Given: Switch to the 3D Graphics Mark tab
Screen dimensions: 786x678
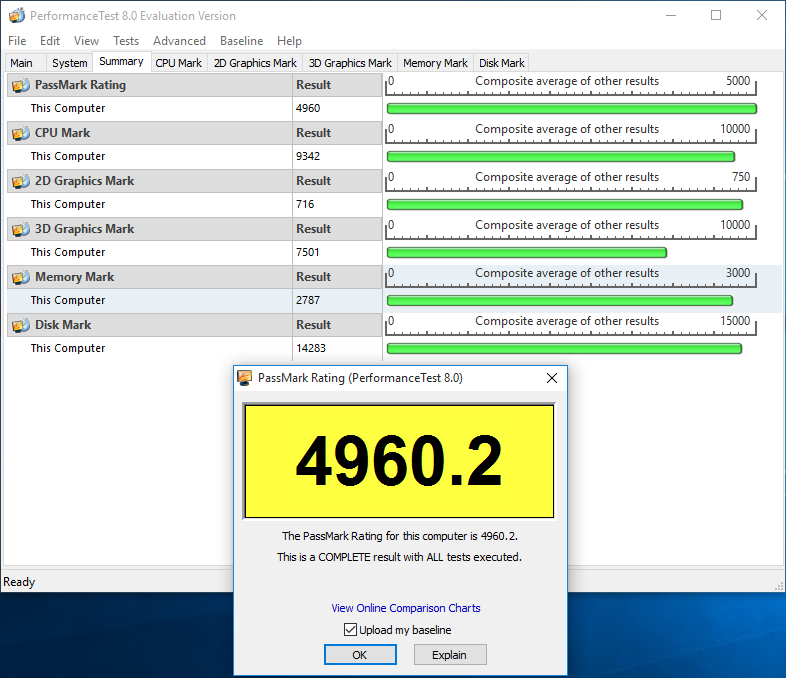Looking at the screenshot, I should (x=350, y=63).
